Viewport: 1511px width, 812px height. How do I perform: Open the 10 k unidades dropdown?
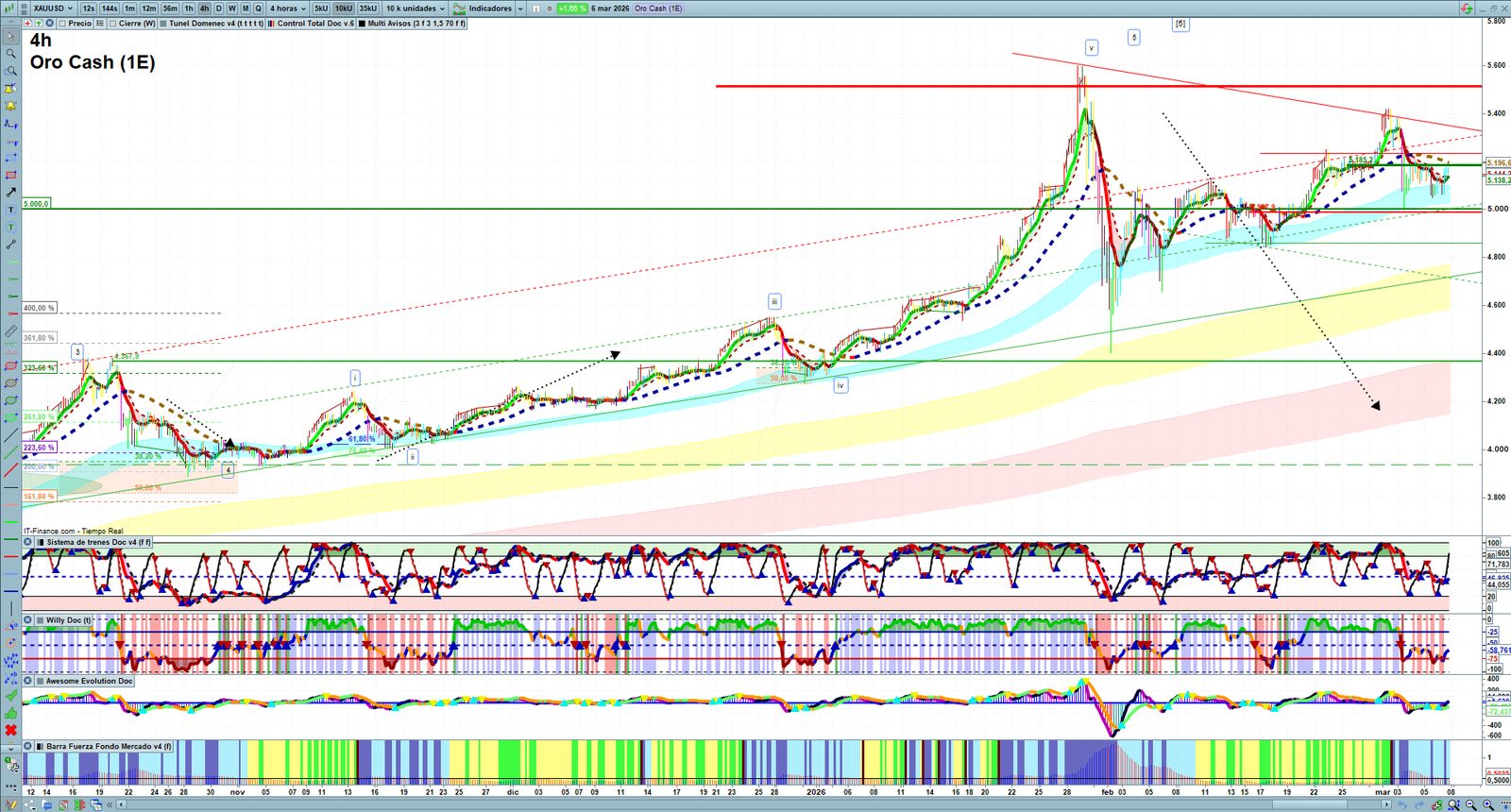(415, 8)
